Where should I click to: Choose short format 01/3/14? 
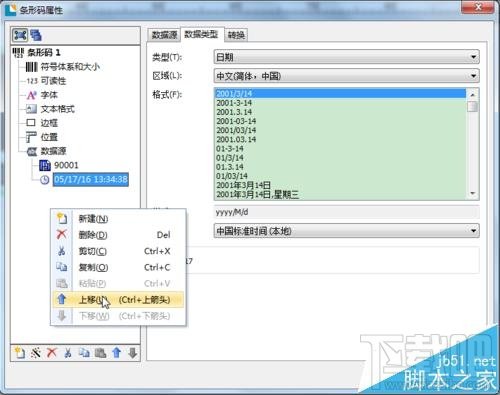pyautogui.click(x=340, y=158)
